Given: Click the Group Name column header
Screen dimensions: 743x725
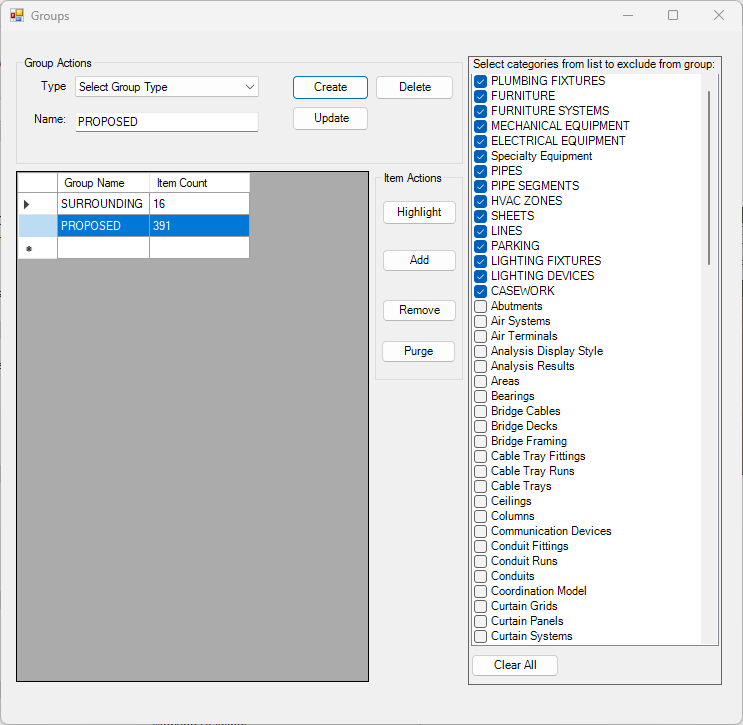Looking at the screenshot, I should 103,183.
